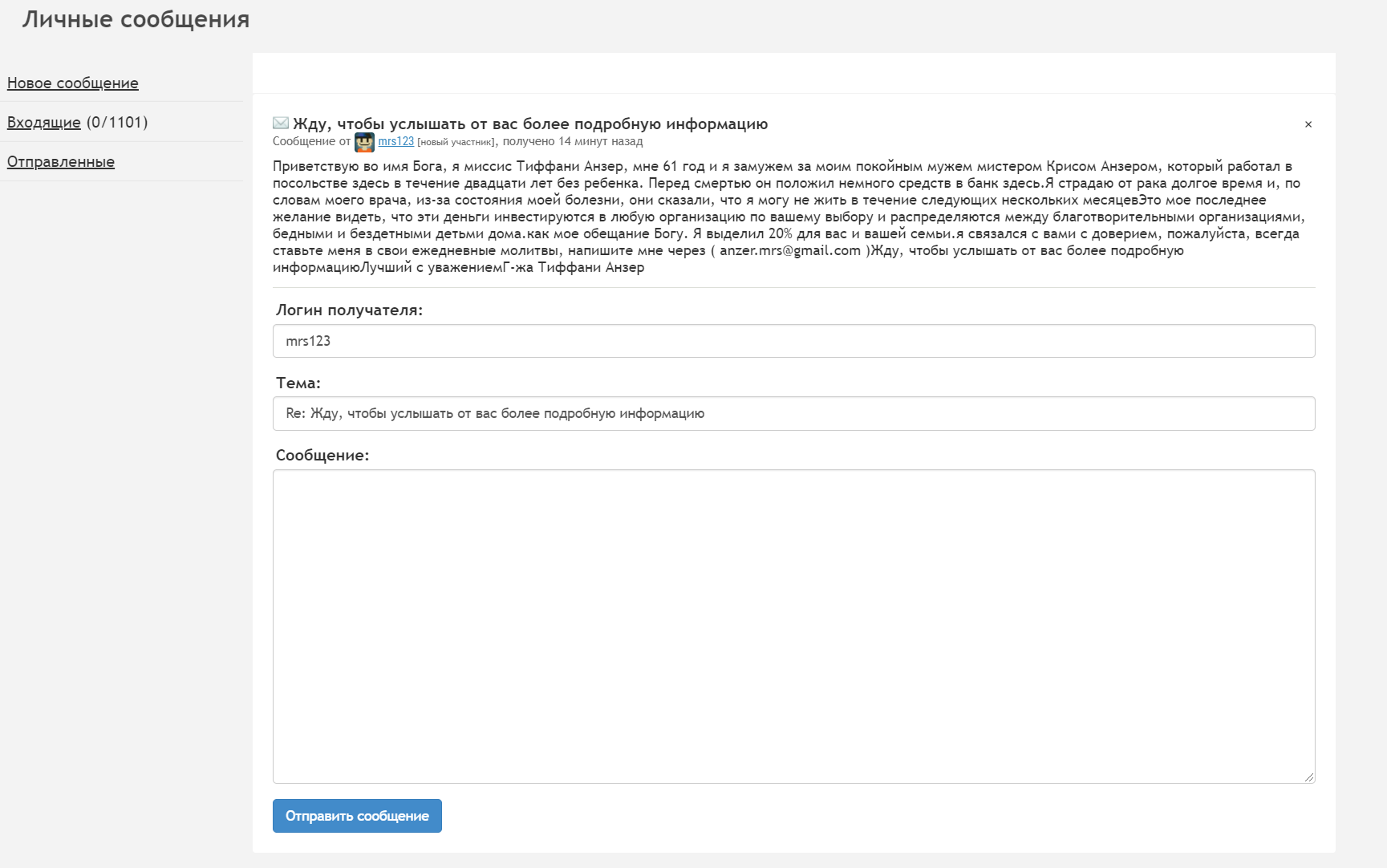Click the textarea resize handle
The height and width of the screenshot is (868, 1387).
tap(1309, 777)
